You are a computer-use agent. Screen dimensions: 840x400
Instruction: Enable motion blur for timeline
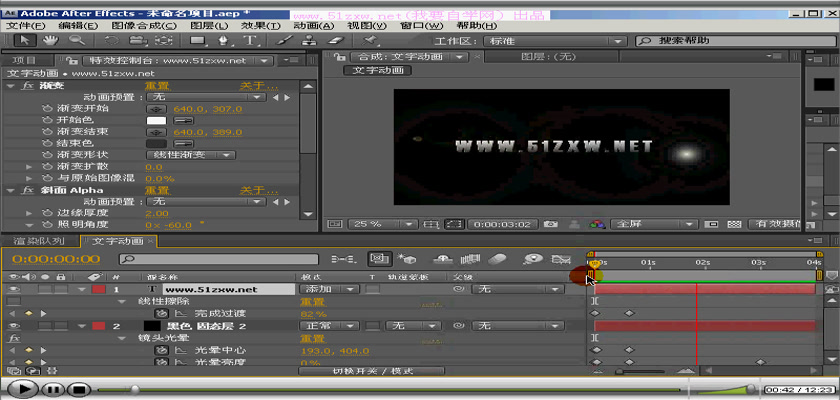tap(498, 259)
